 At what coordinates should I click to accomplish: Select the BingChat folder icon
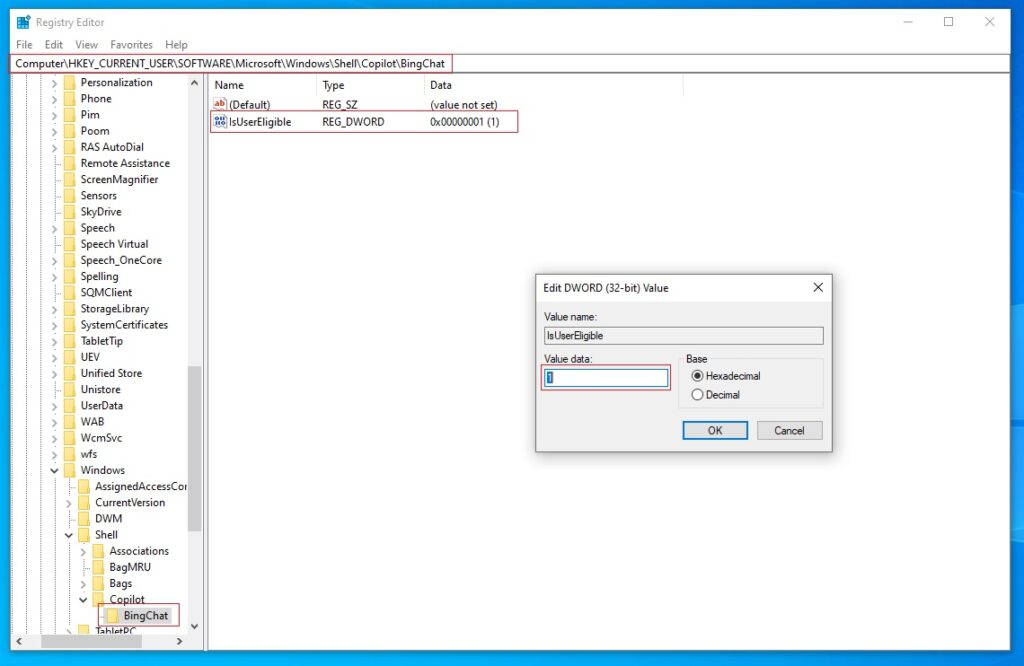pyautogui.click(x=113, y=615)
